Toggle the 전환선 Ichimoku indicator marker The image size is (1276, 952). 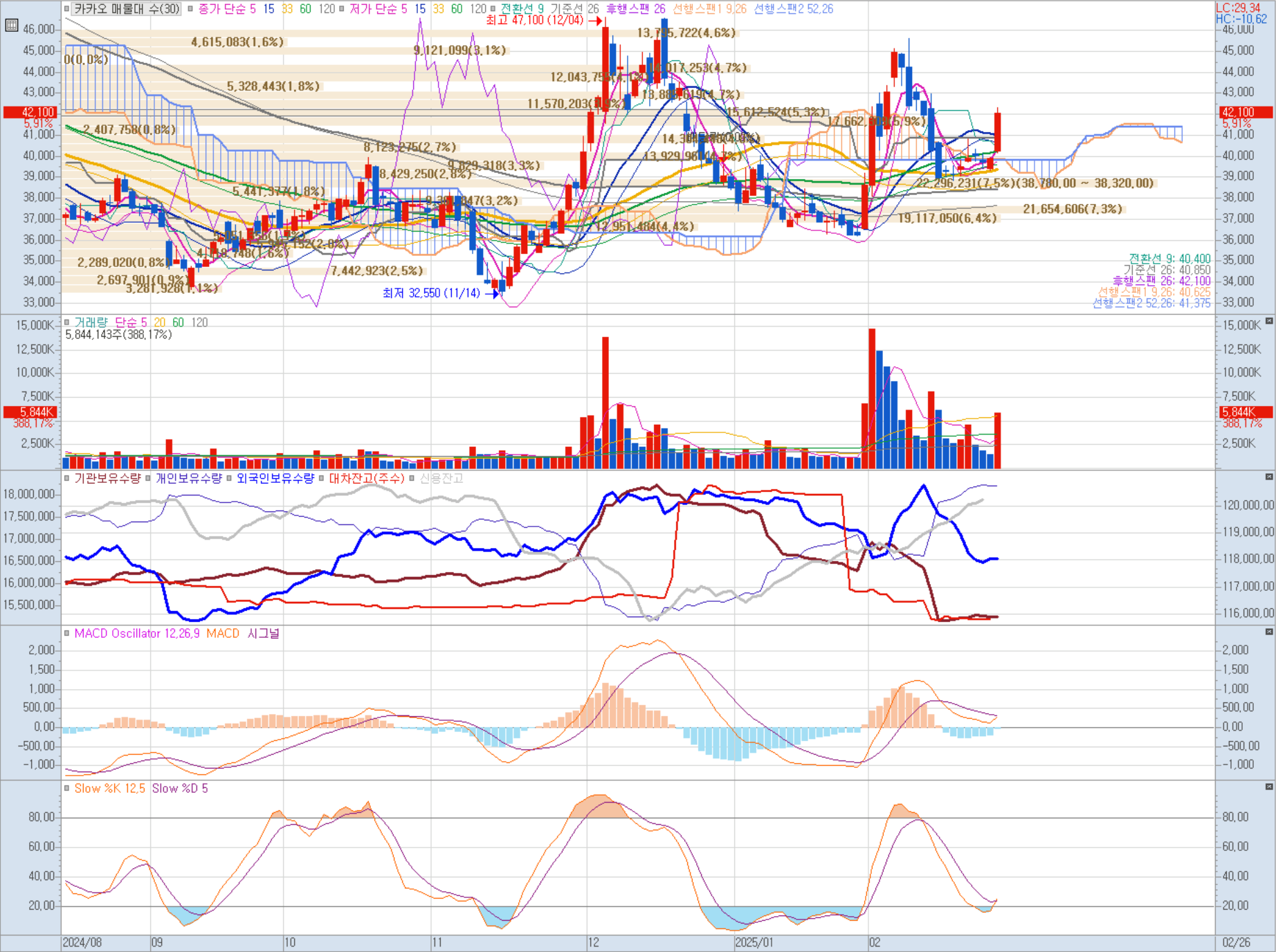pos(493,9)
